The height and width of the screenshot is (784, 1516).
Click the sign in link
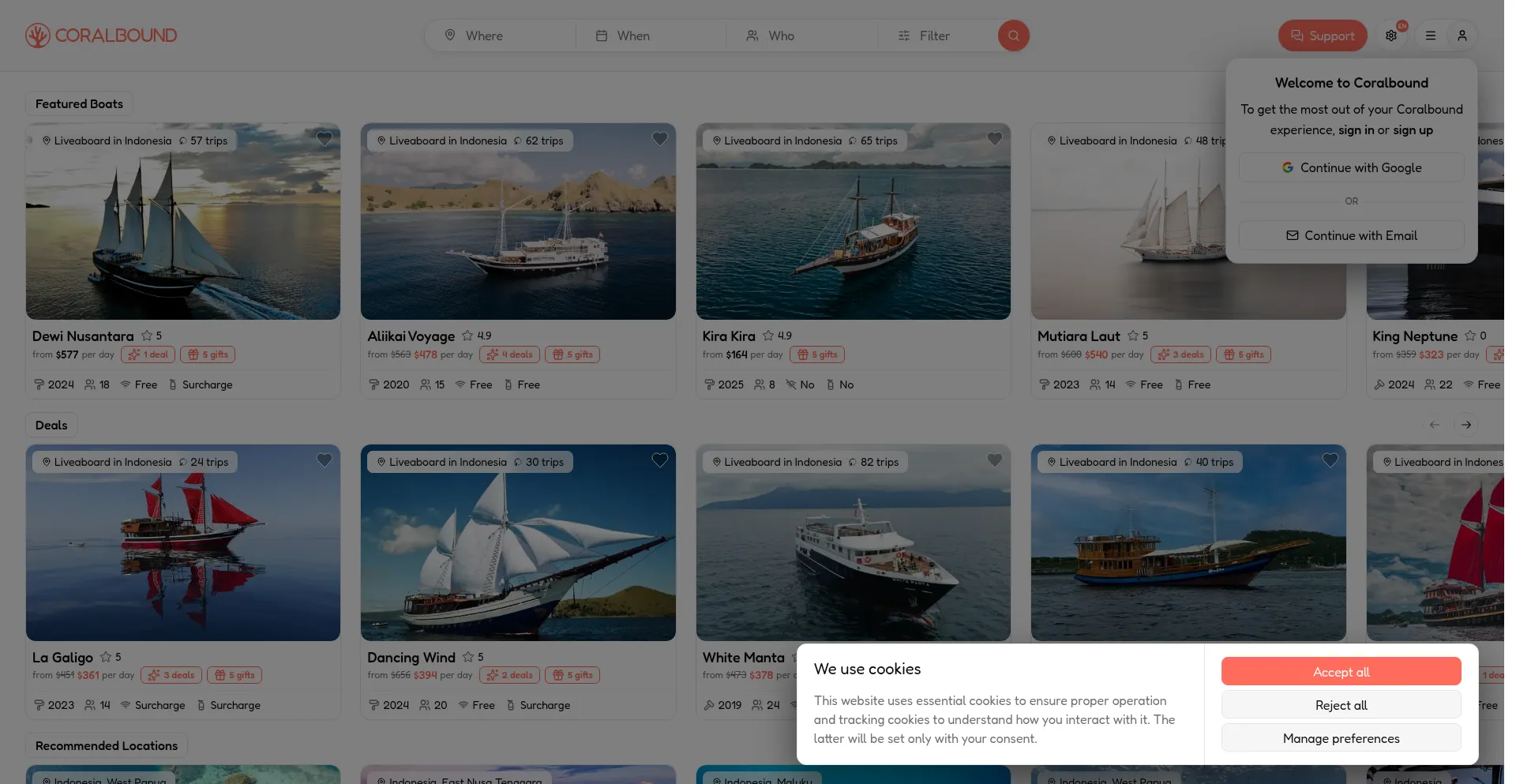pyautogui.click(x=1356, y=130)
